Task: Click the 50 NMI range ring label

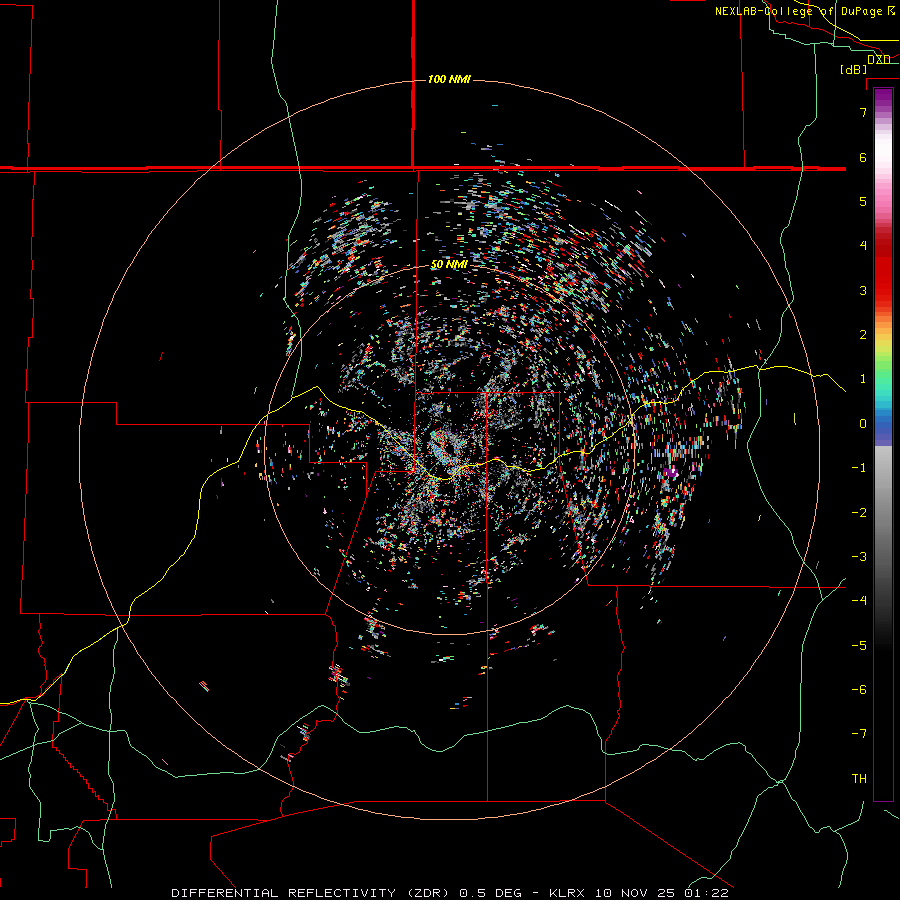Action: (x=449, y=264)
